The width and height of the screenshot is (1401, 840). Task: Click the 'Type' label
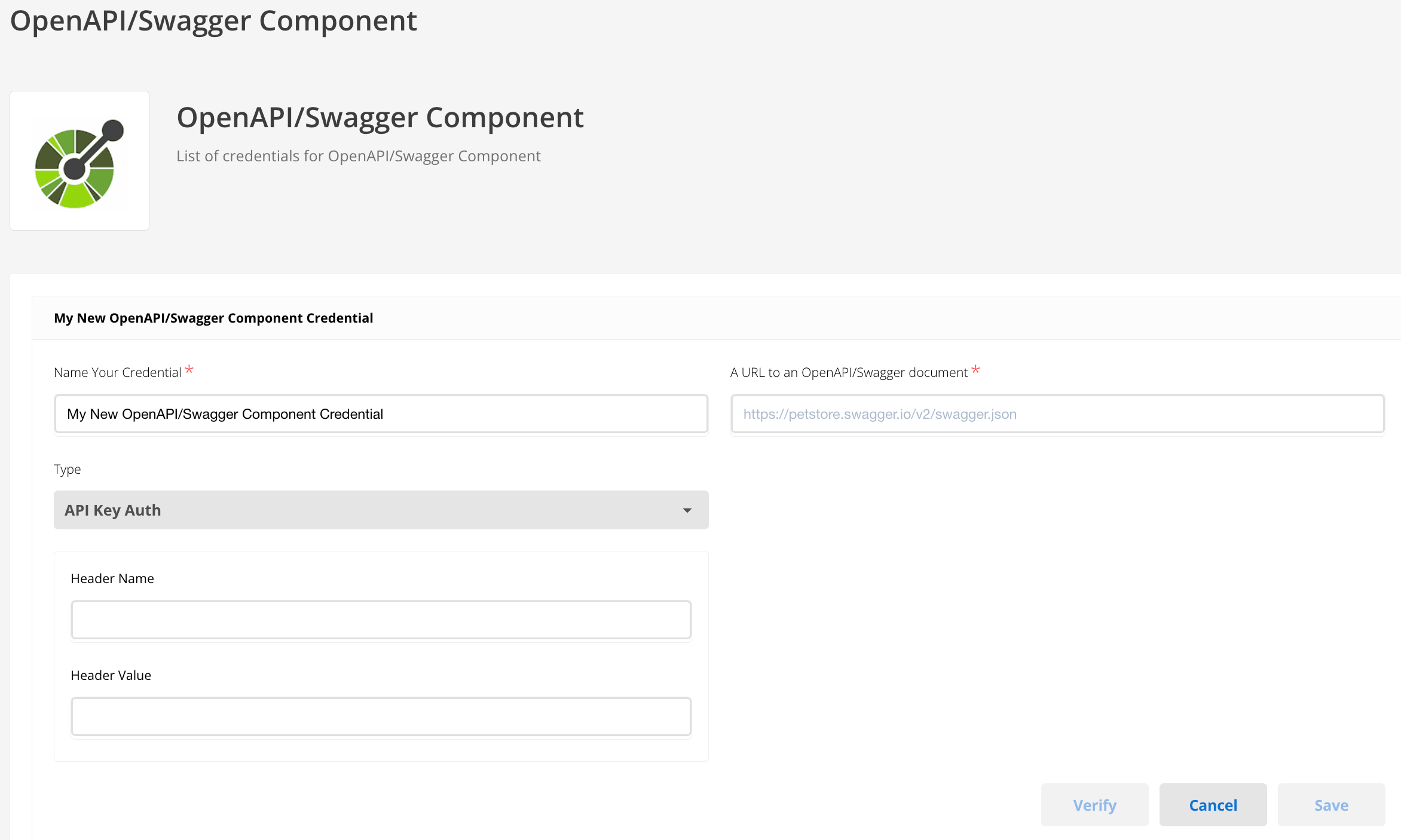(68, 470)
